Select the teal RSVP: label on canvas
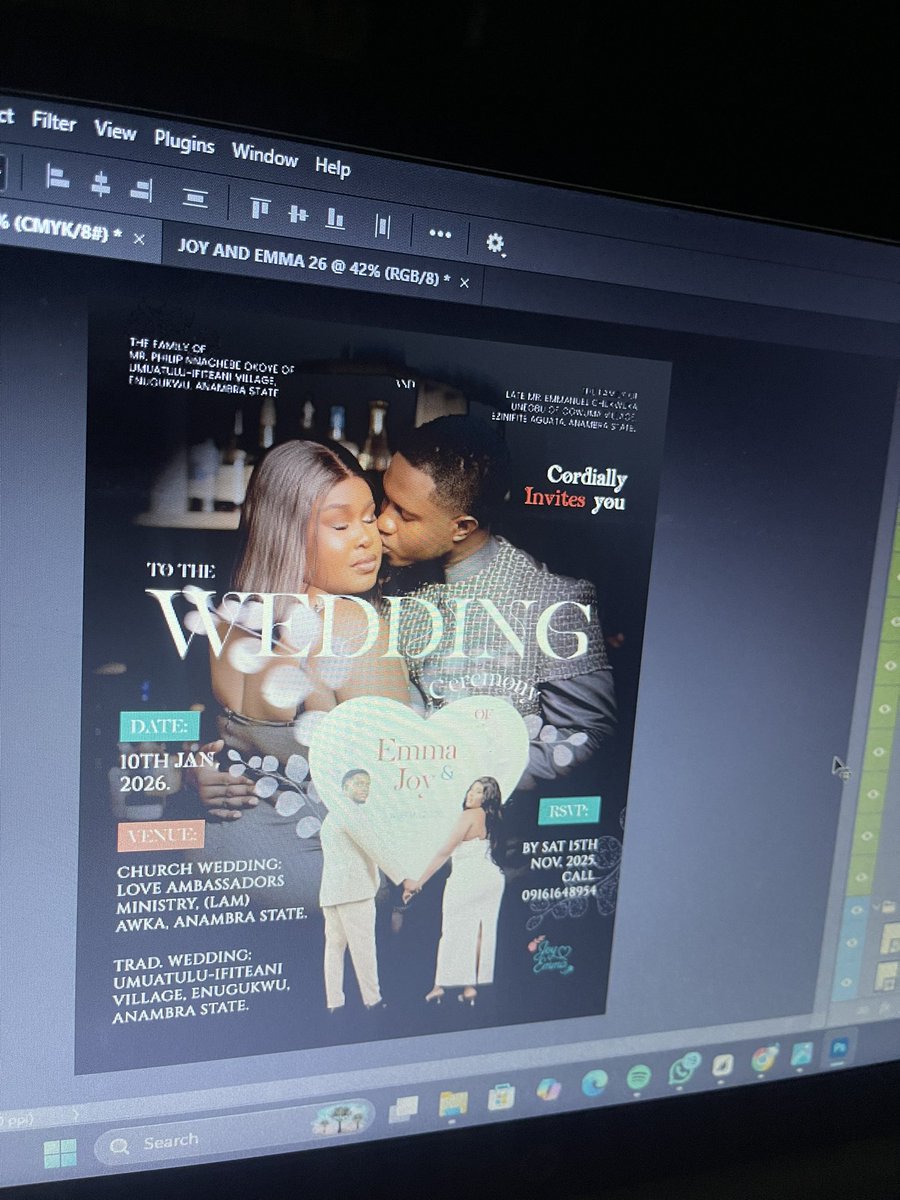900x1200 pixels. click(x=569, y=810)
